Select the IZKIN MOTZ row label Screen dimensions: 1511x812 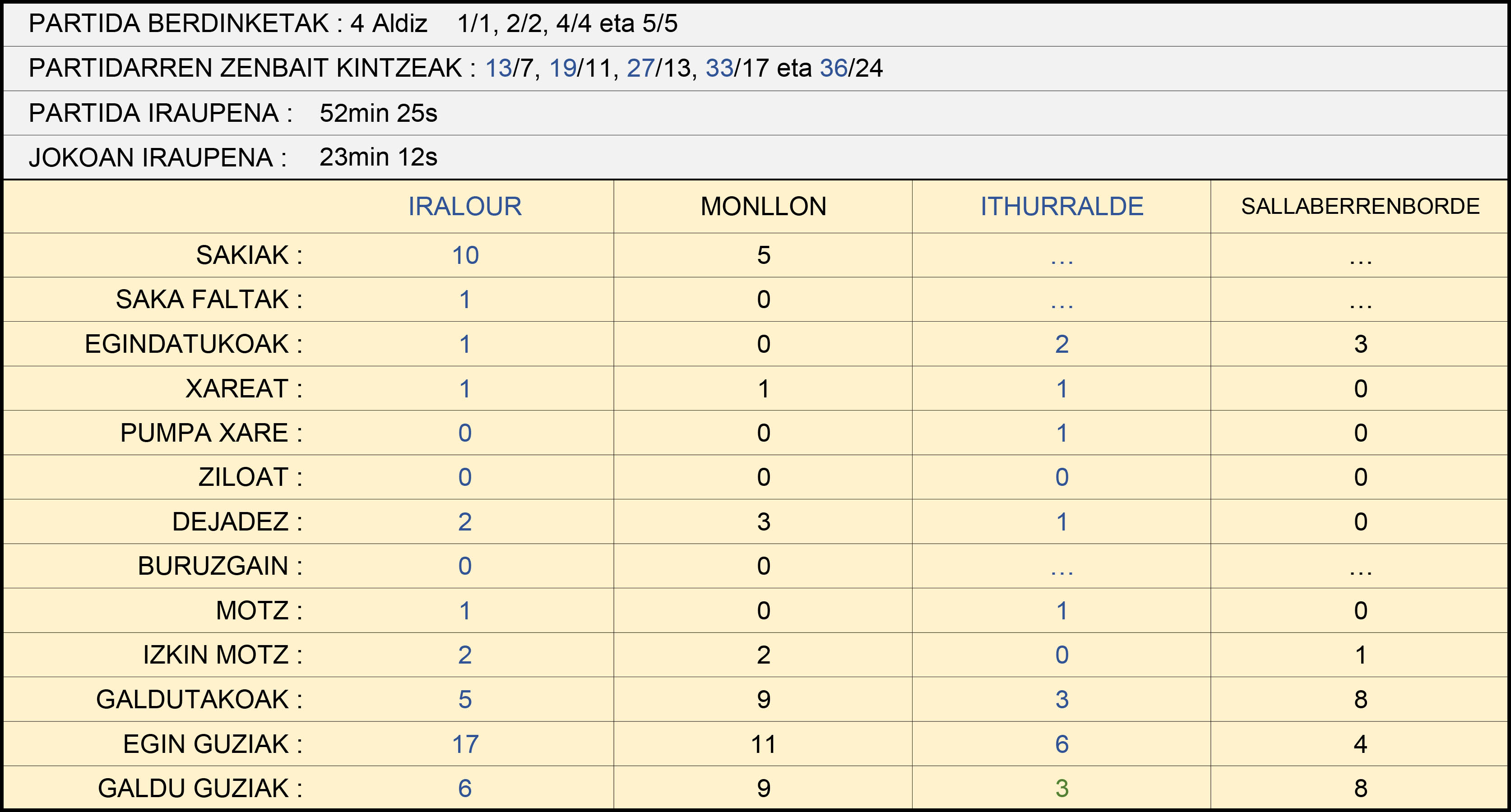(x=223, y=655)
